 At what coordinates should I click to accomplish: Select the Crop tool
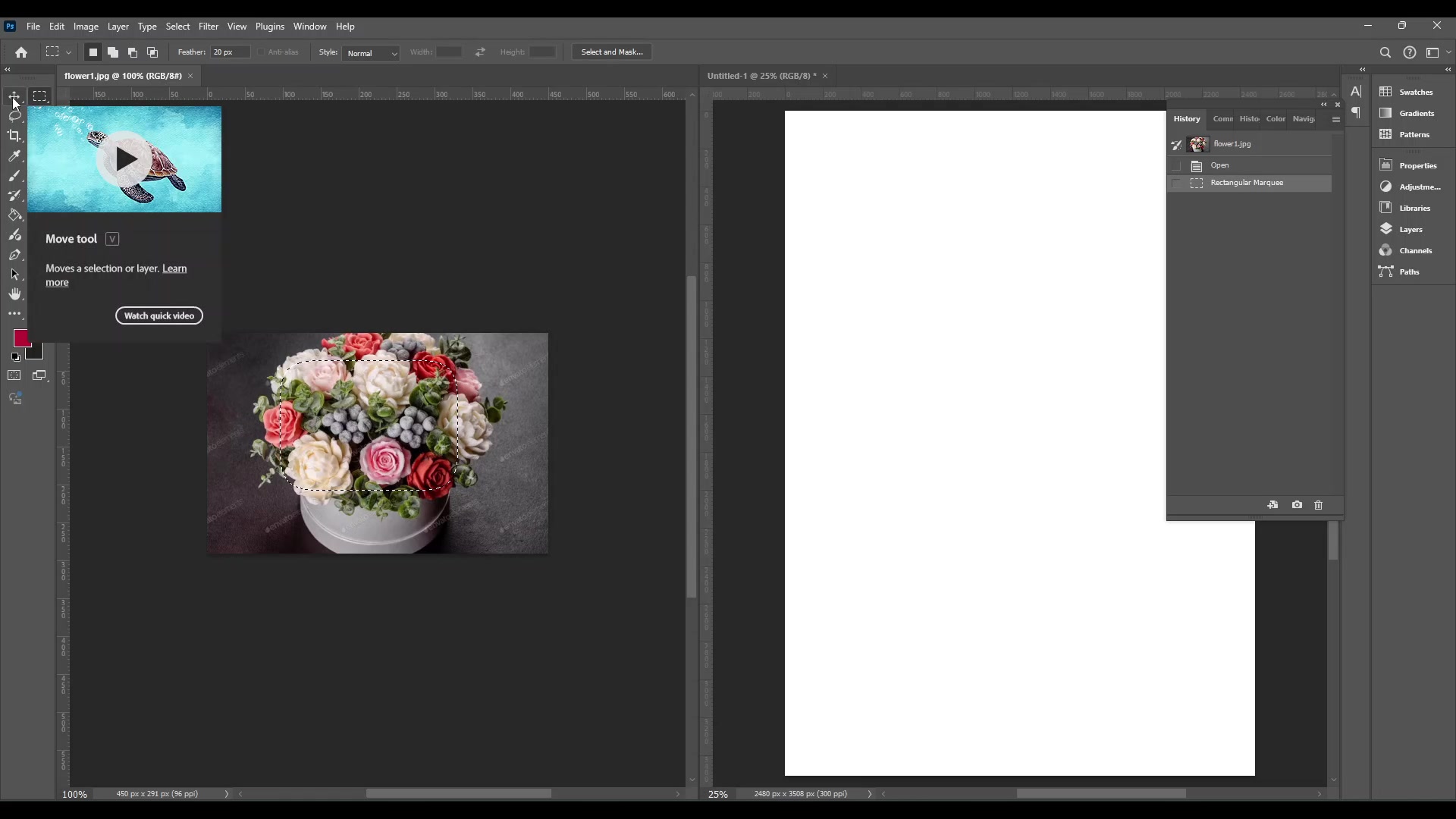14,136
